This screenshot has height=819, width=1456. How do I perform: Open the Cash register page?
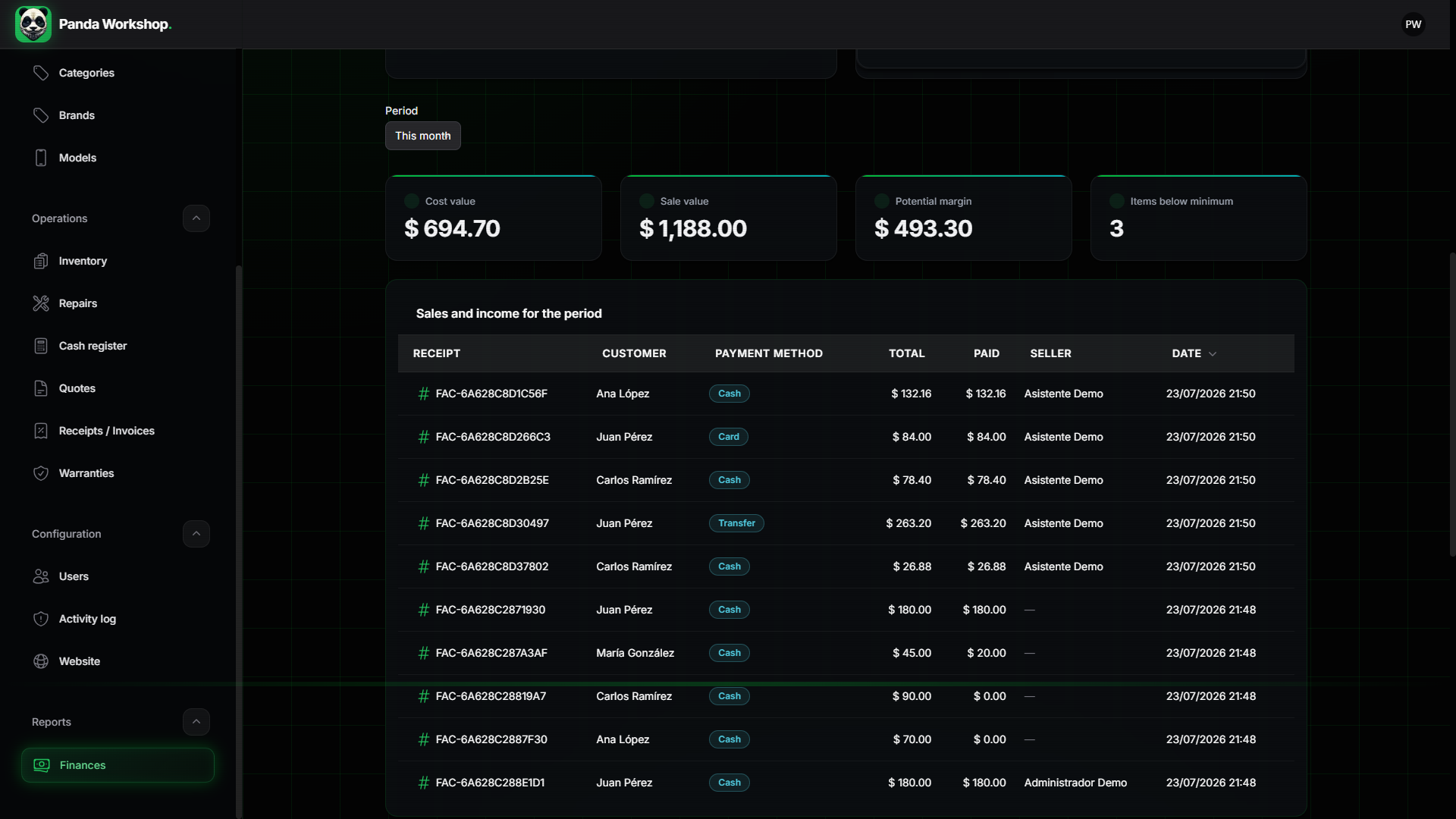coord(118,346)
